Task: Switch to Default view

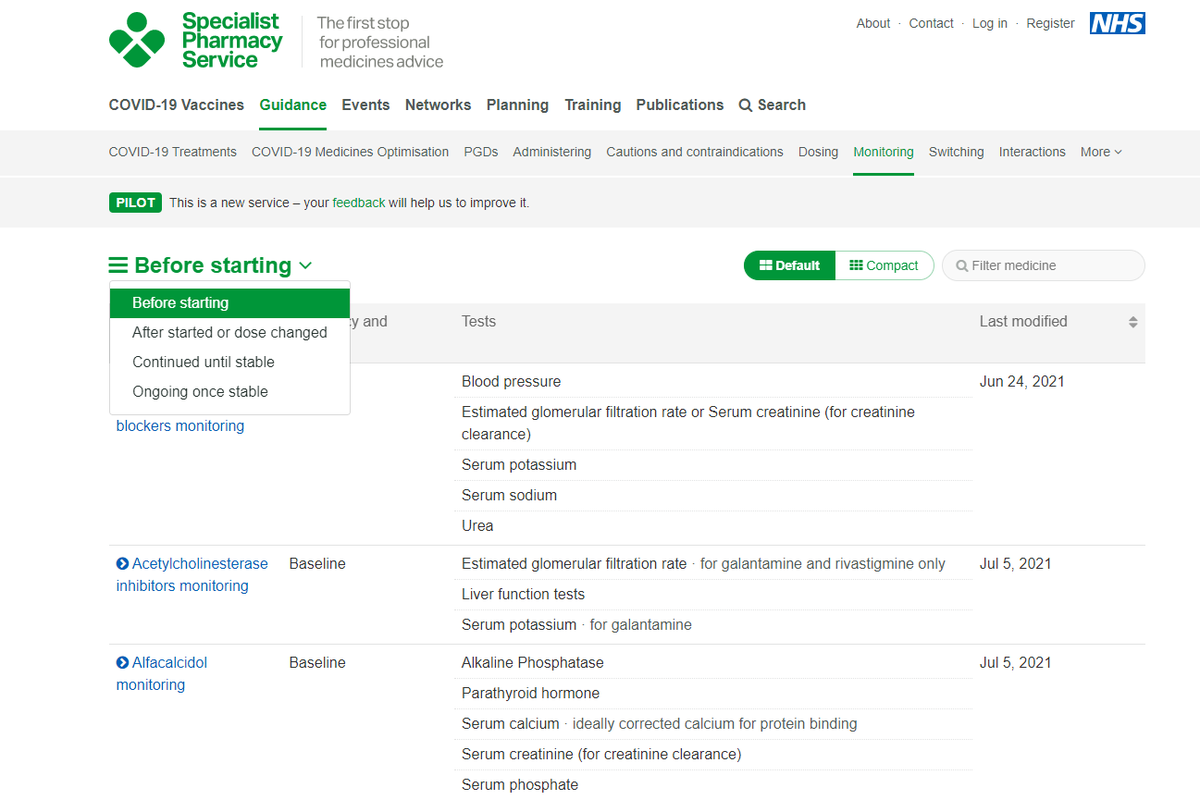Action: click(x=790, y=265)
